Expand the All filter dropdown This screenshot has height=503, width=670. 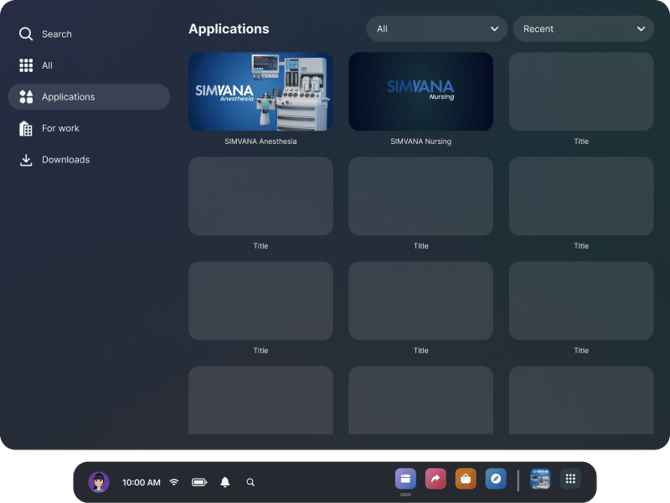pos(437,29)
